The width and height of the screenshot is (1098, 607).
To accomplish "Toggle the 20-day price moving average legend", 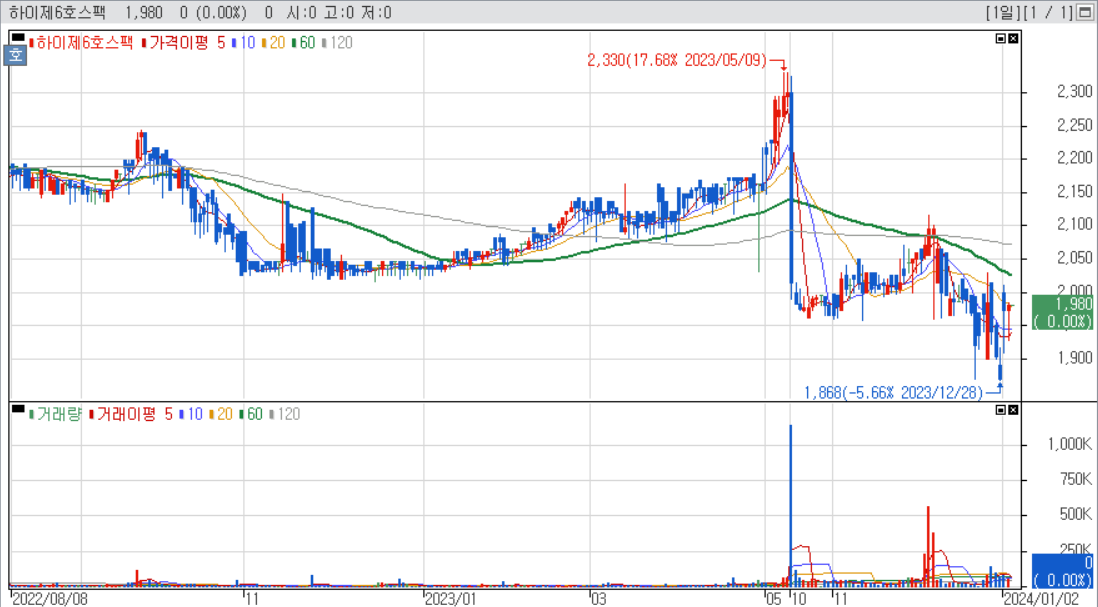I will [x=274, y=43].
